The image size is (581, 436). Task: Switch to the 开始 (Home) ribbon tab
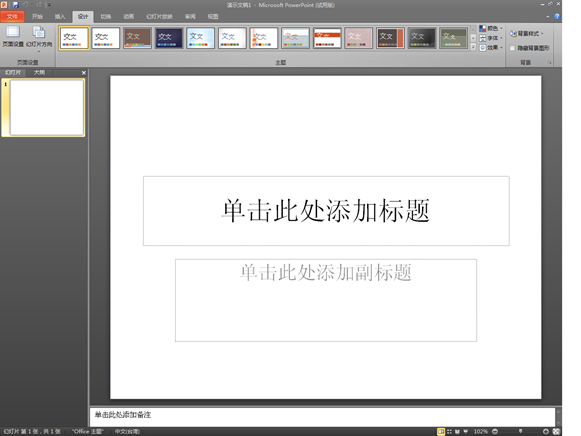[37, 16]
